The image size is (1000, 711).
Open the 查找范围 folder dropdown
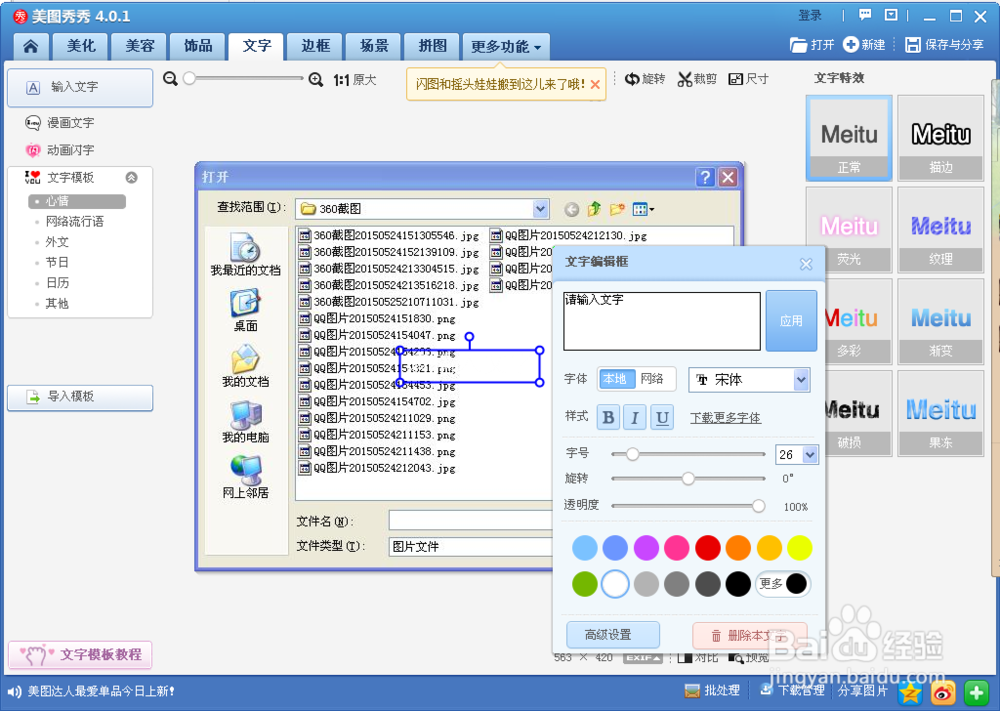(x=540, y=209)
